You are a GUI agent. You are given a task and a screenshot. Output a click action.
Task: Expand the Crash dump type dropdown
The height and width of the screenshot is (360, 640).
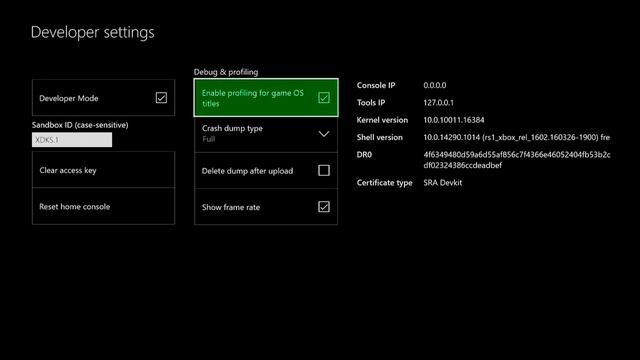(x=266, y=134)
